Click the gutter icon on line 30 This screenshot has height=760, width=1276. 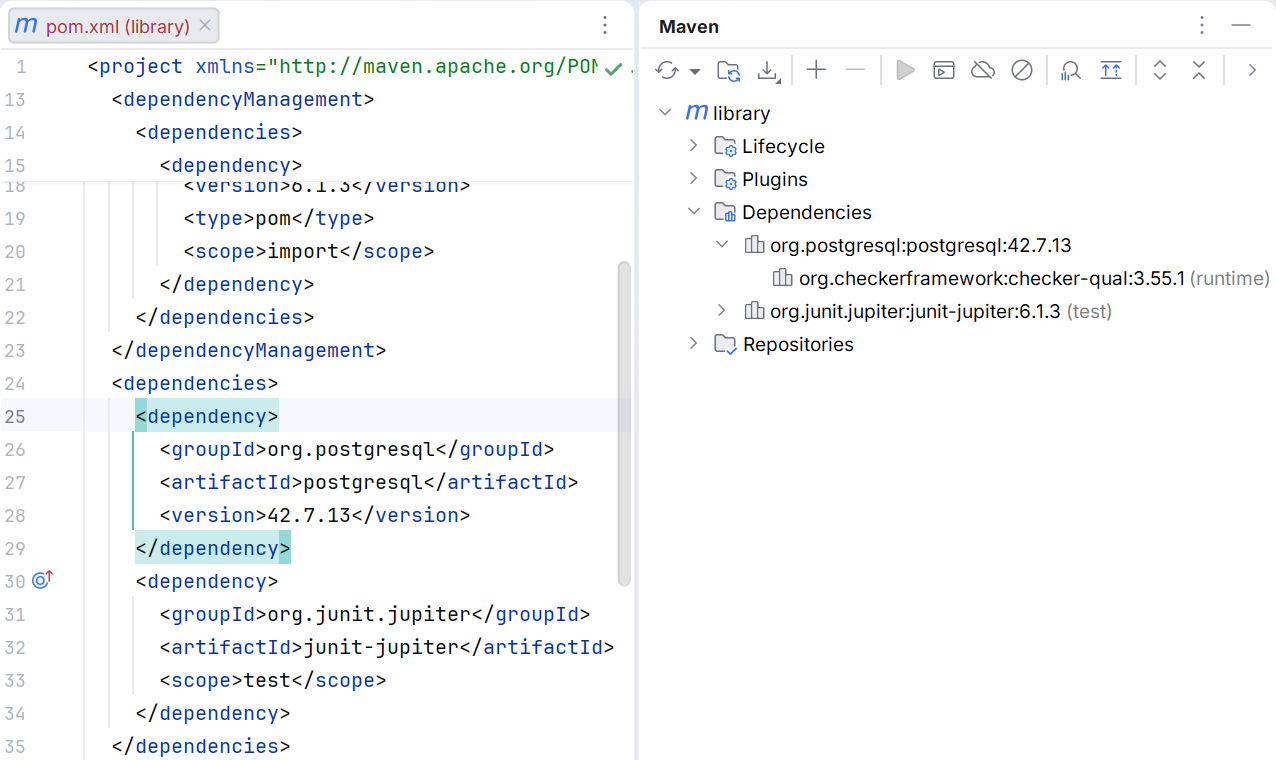point(42,579)
